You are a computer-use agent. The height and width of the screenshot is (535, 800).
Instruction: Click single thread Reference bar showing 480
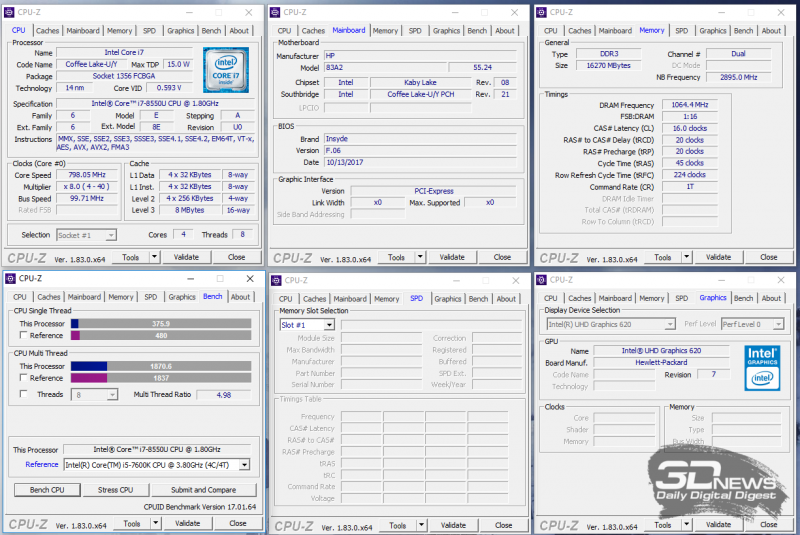tap(161, 335)
